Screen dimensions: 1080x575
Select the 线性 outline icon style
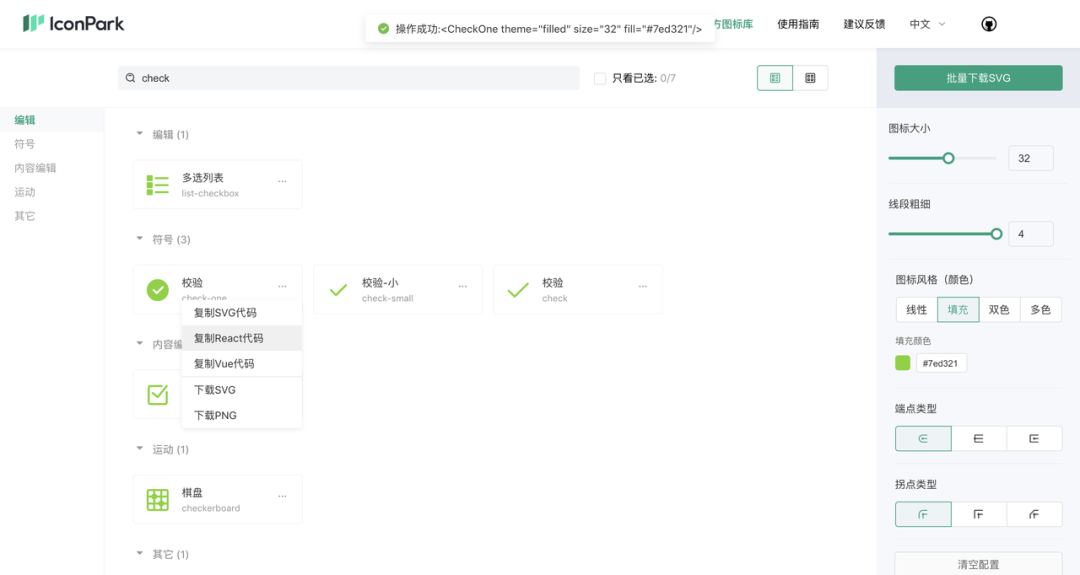tap(917, 310)
